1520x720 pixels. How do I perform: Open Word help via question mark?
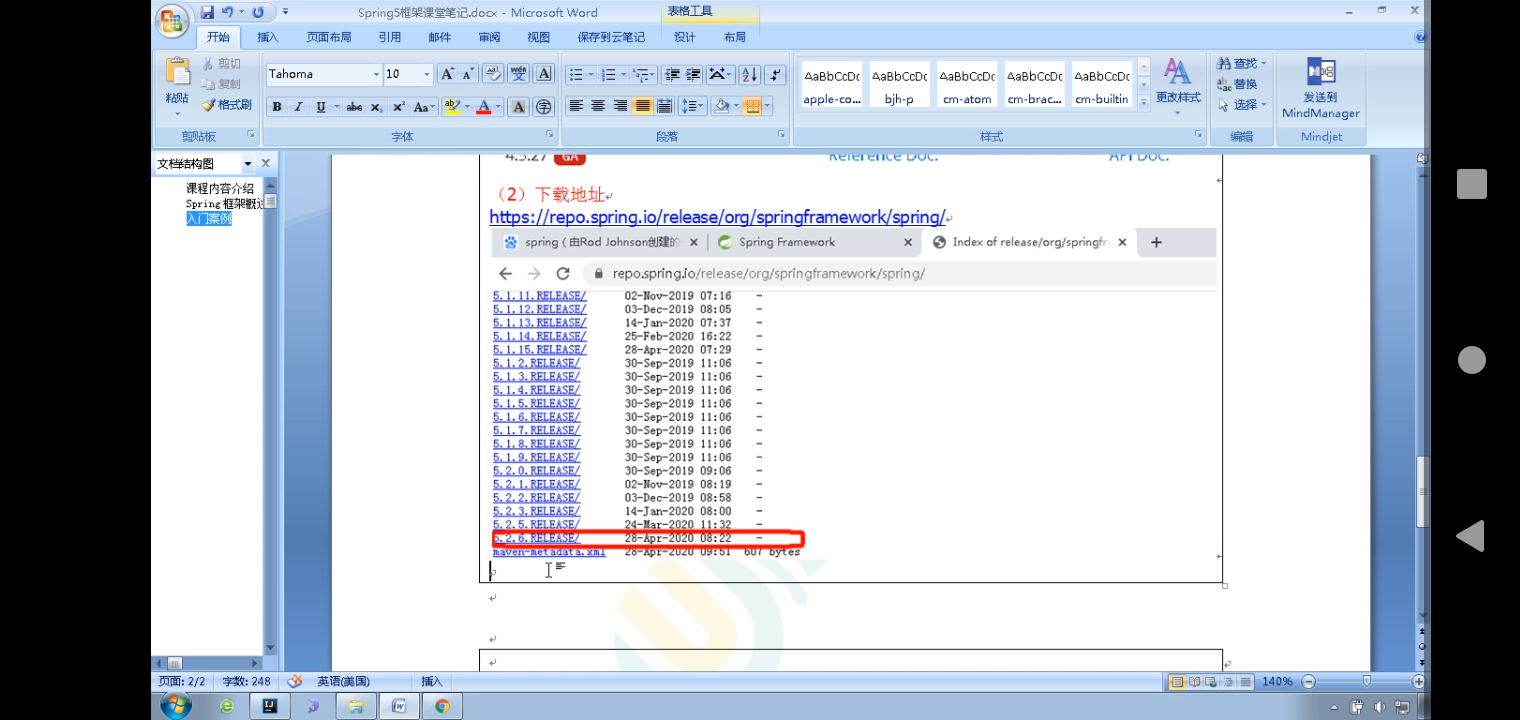[1420, 37]
